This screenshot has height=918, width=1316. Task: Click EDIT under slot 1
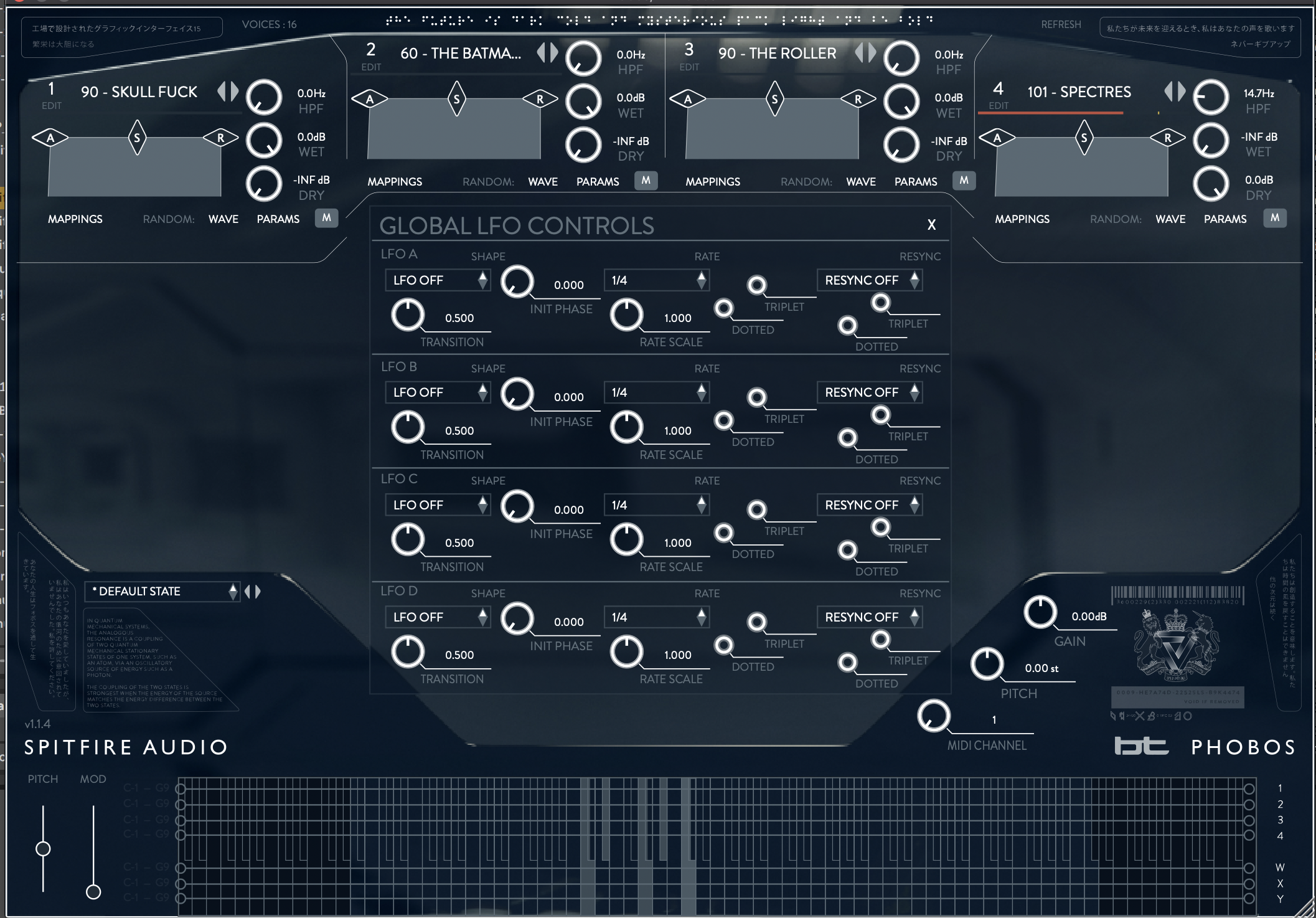coord(52,106)
